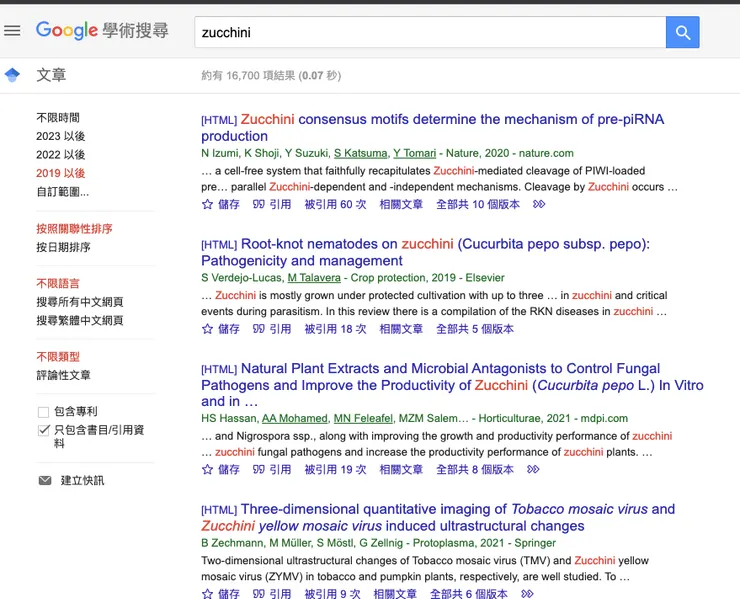The image size is (740, 599).
Task: Select 搜尋繁體中文網頁 option
Action: tap(80, 321)
